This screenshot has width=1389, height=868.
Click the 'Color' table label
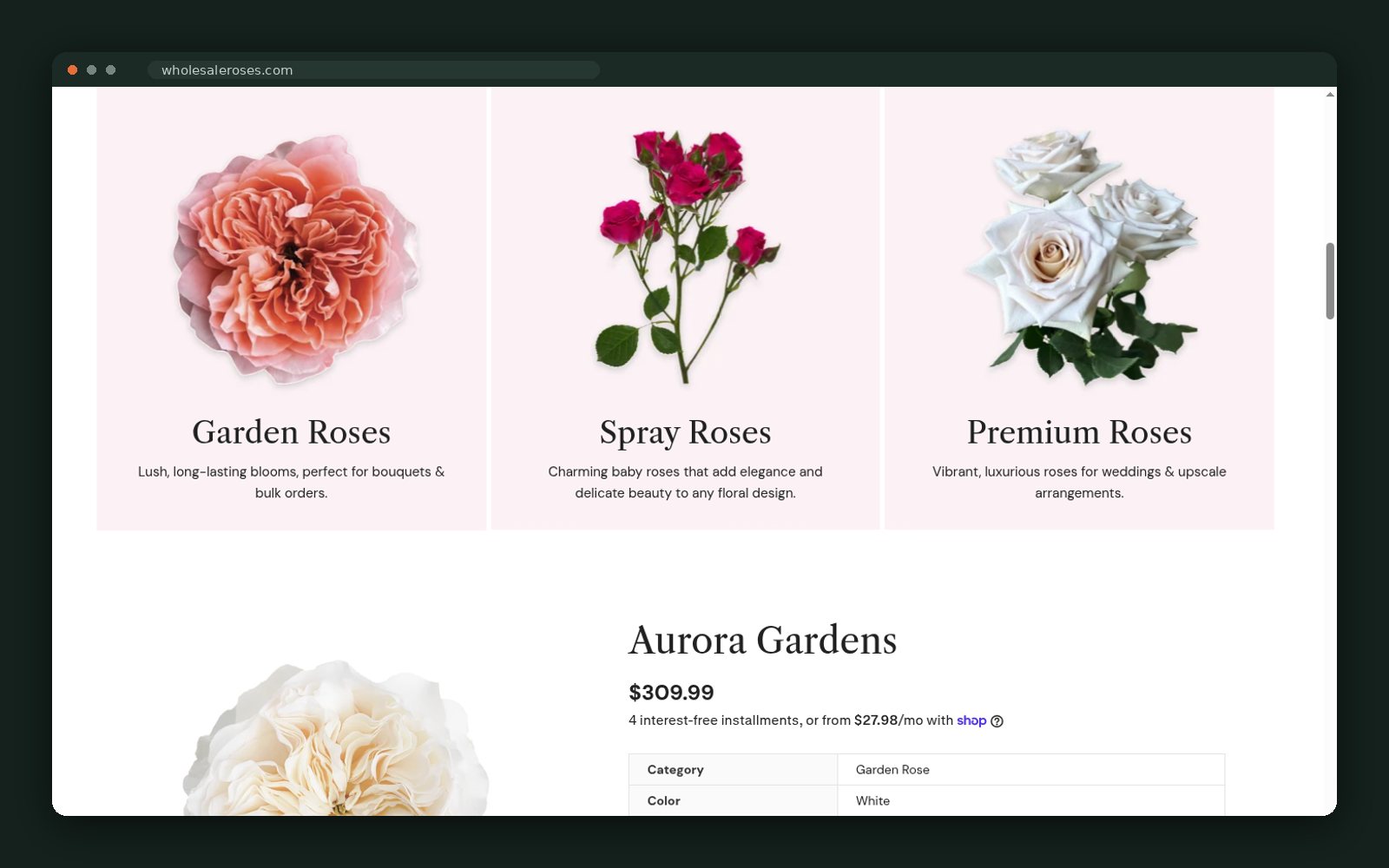pos(663,801)
